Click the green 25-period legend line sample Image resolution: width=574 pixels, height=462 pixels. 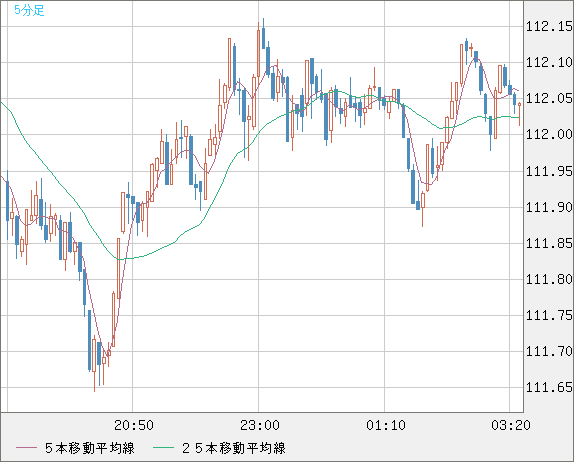163,448
